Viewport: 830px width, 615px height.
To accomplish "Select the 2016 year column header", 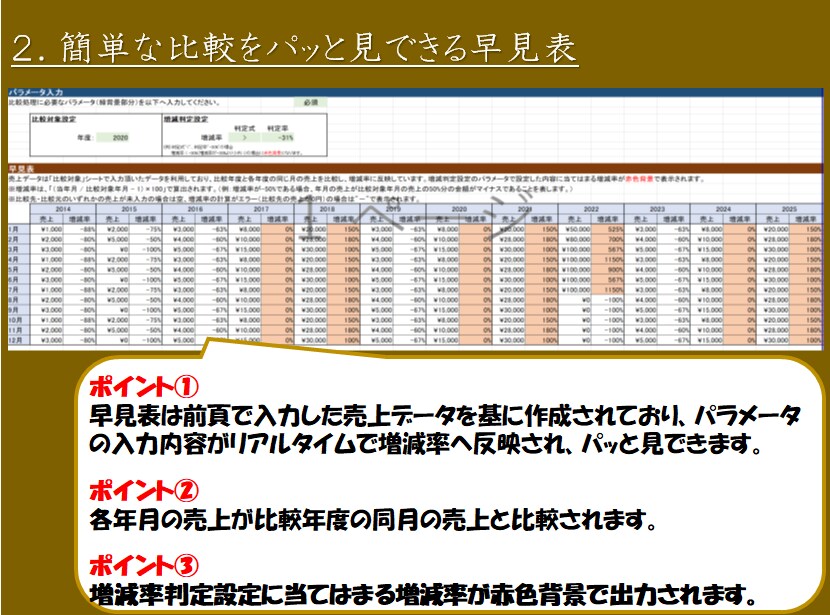I will (x=195, y=209).
